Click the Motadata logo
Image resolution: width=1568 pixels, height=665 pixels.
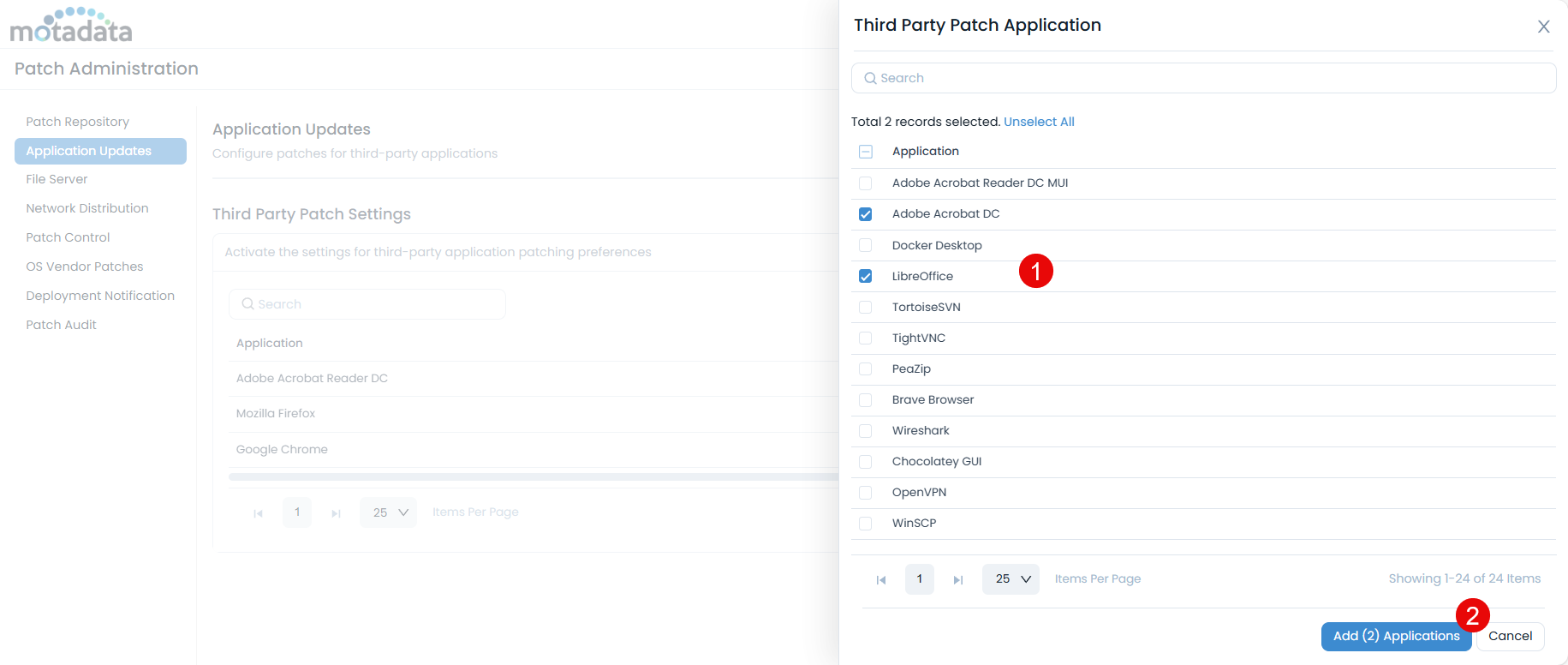click(x=71, y=26)
